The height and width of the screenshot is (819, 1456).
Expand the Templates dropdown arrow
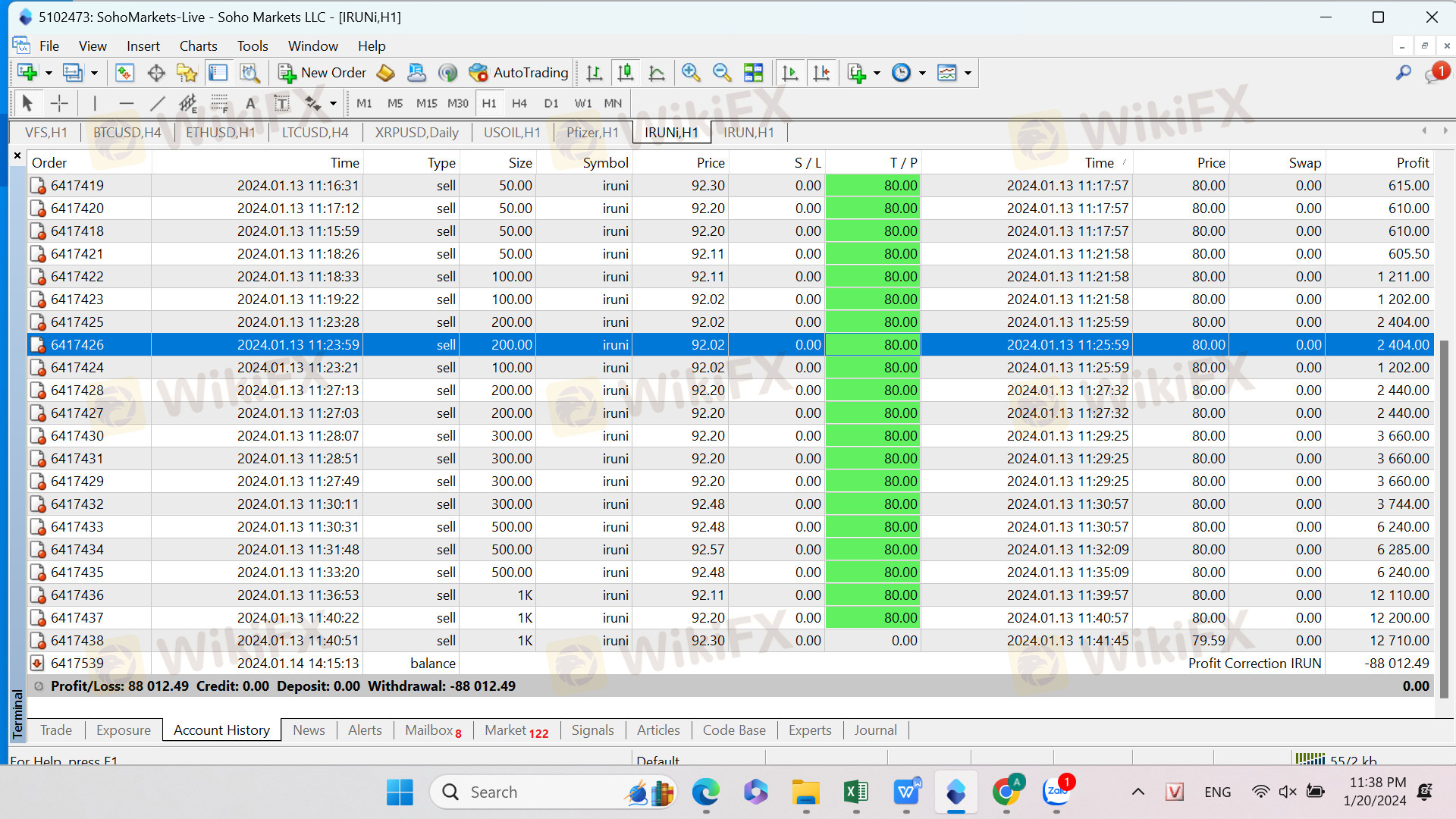[x=968, y=74]
